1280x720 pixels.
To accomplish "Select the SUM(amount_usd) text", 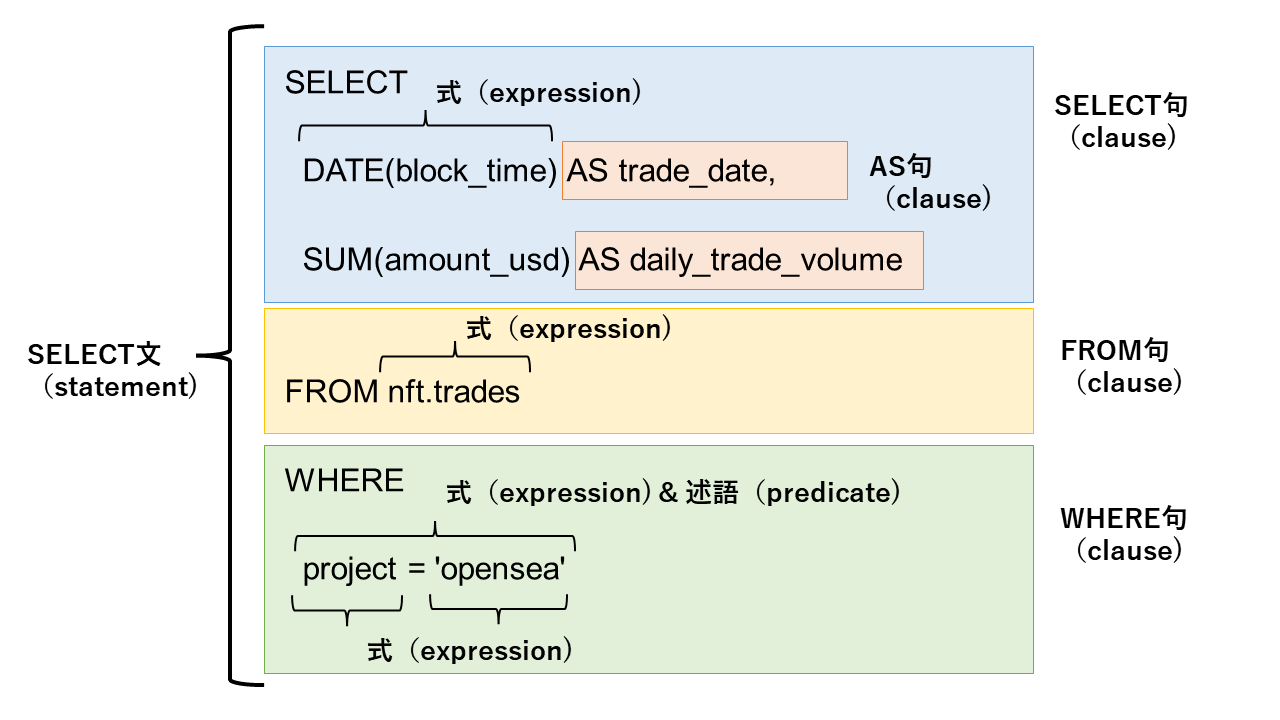I will coord(437,260).
